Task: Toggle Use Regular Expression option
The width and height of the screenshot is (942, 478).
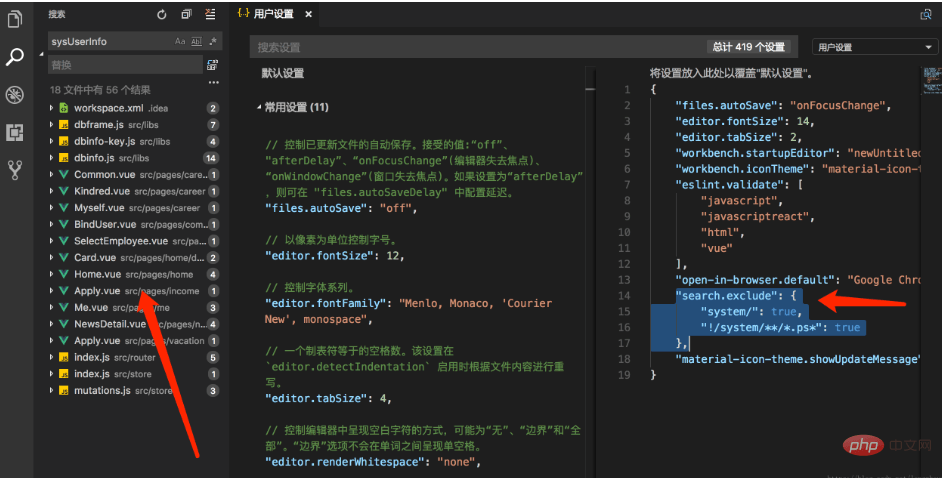Action: click(213, 41)
